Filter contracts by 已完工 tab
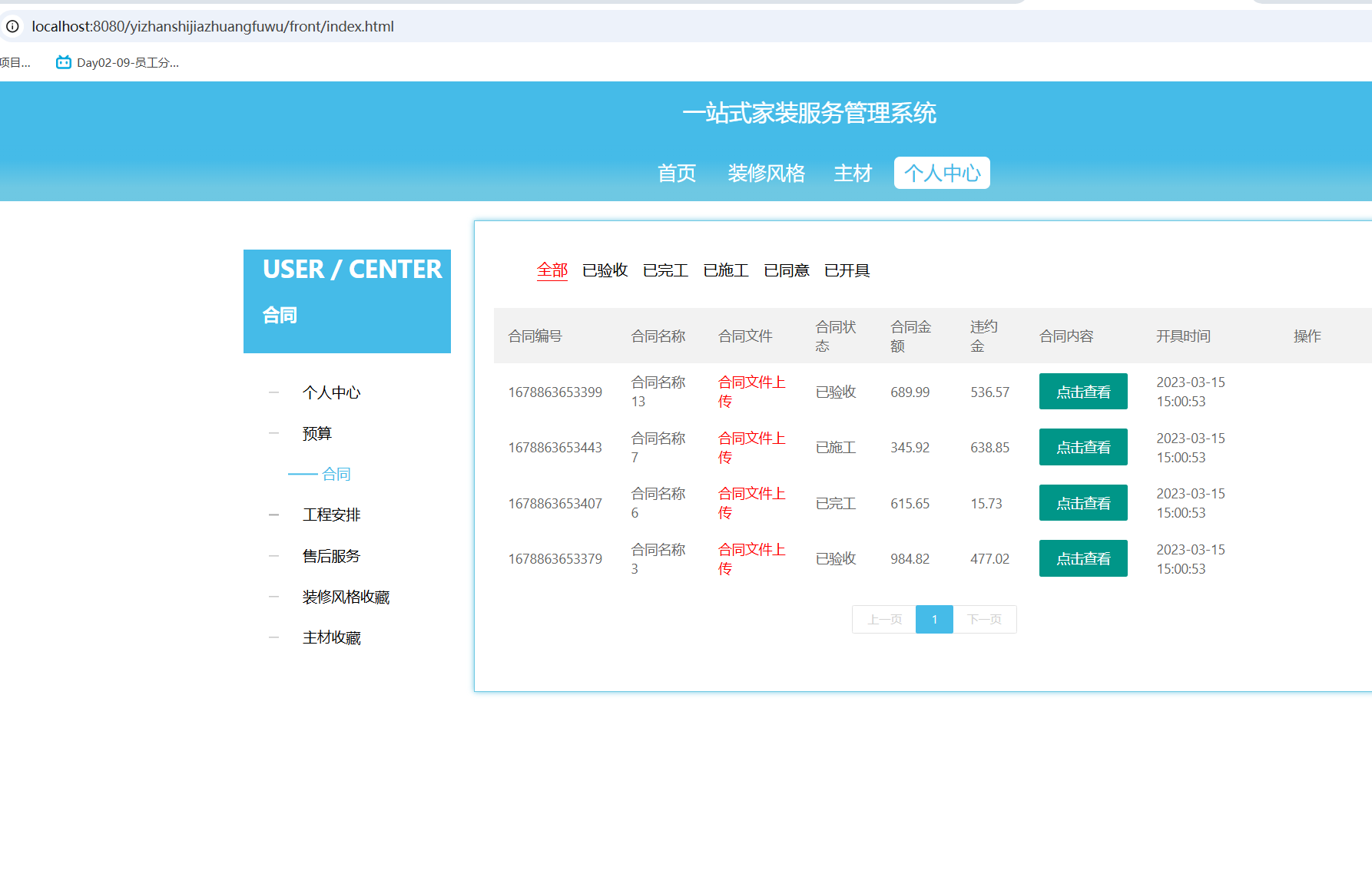The image size is (1372, 887). (665, 270)
